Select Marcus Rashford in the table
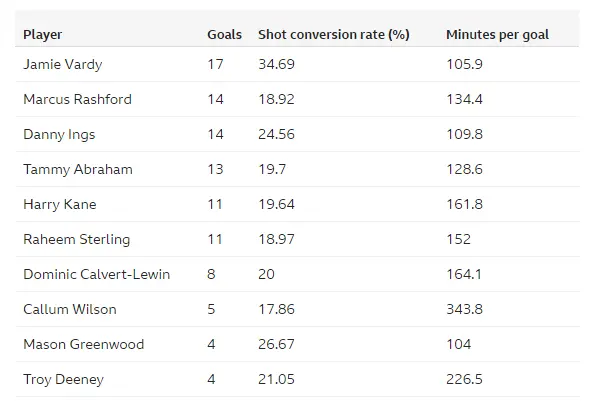This screenshot has height=409, width=615. (77, 99)
